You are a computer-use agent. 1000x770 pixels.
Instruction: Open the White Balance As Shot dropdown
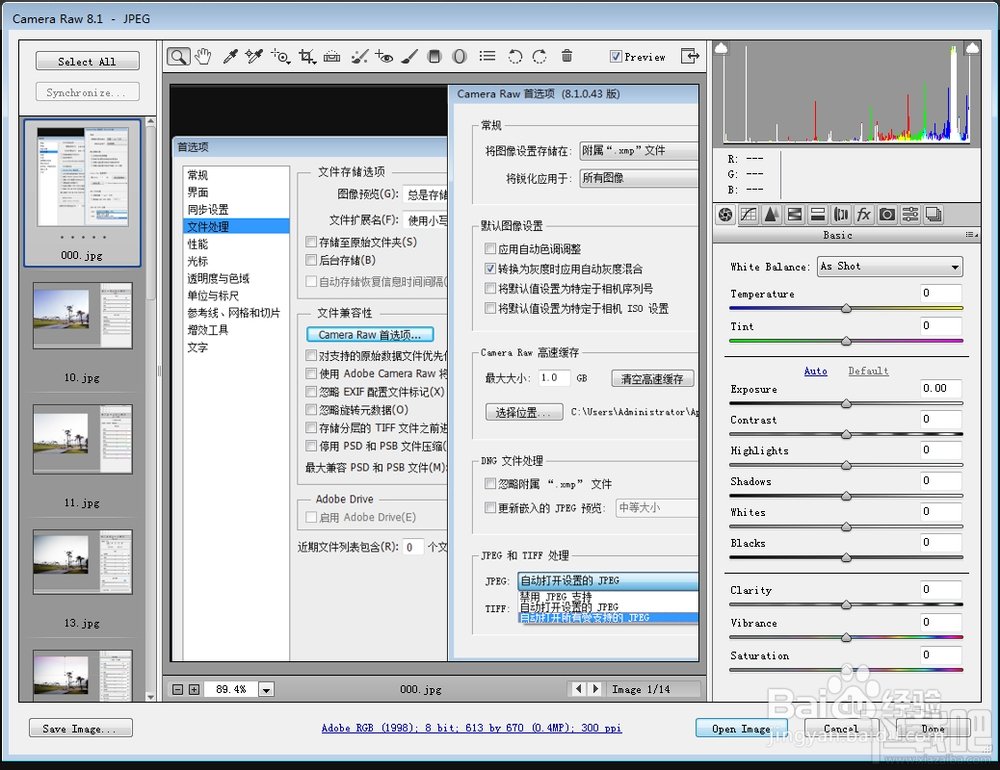(x=889, y=266)
